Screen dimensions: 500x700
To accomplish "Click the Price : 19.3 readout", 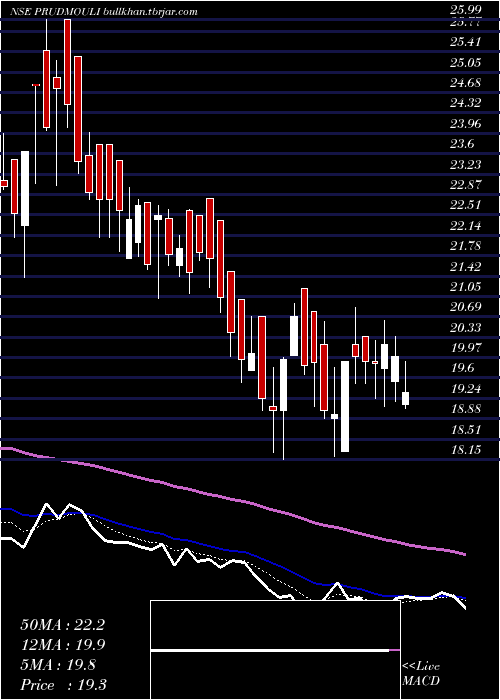I will pyautogui.click(x=62, y=685).
